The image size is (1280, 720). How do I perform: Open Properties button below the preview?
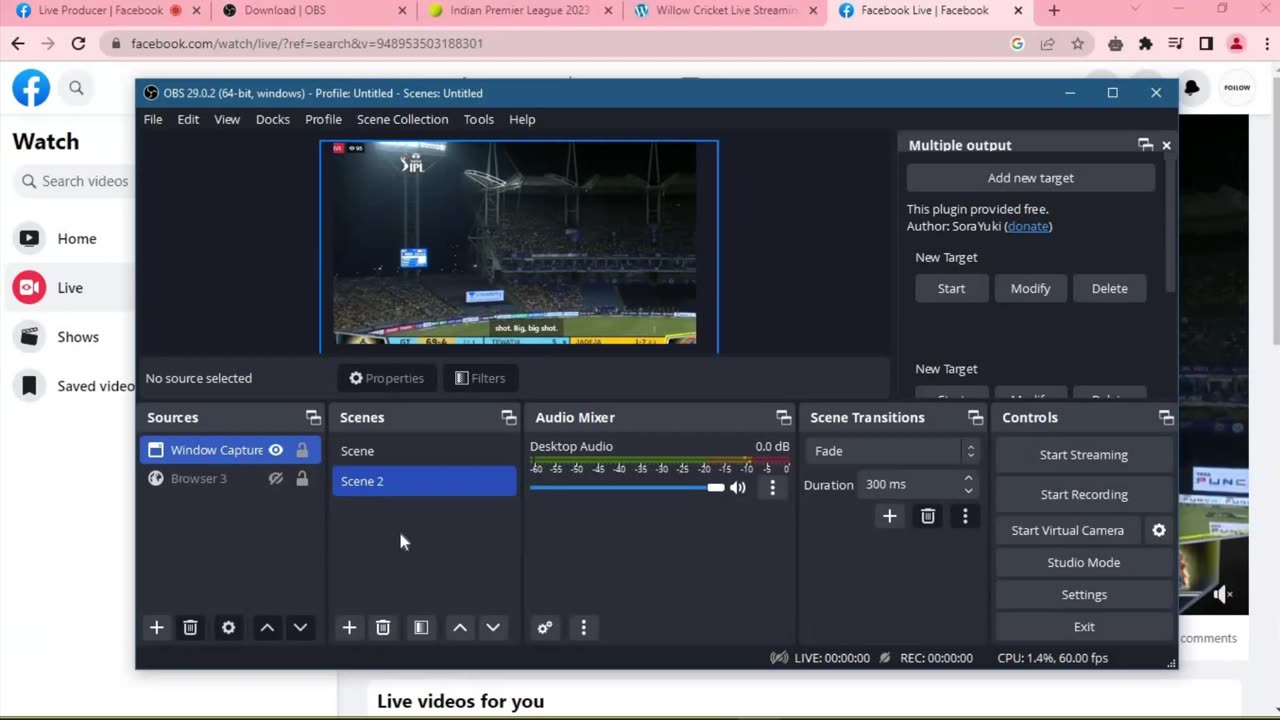click(386, 378)
